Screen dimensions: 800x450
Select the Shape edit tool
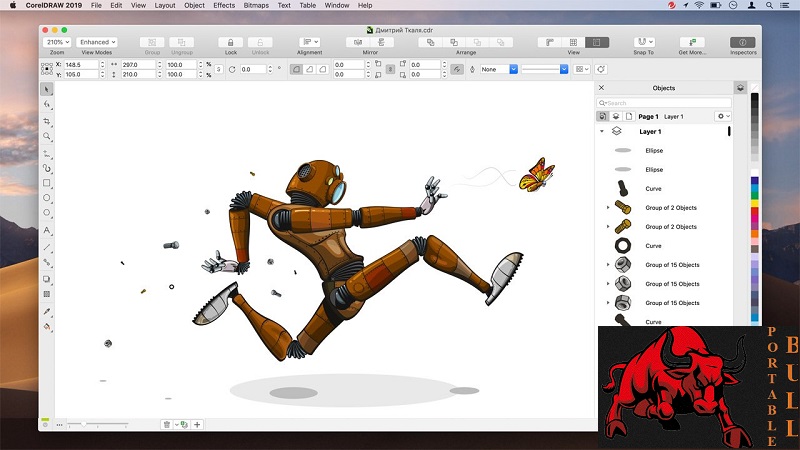46,105
